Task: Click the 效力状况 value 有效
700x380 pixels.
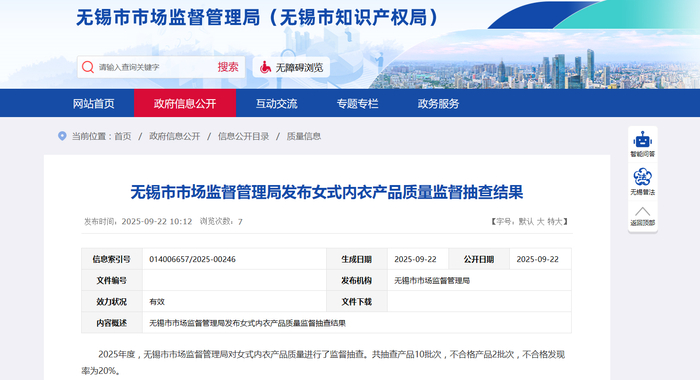Action: tap(157, 302)
